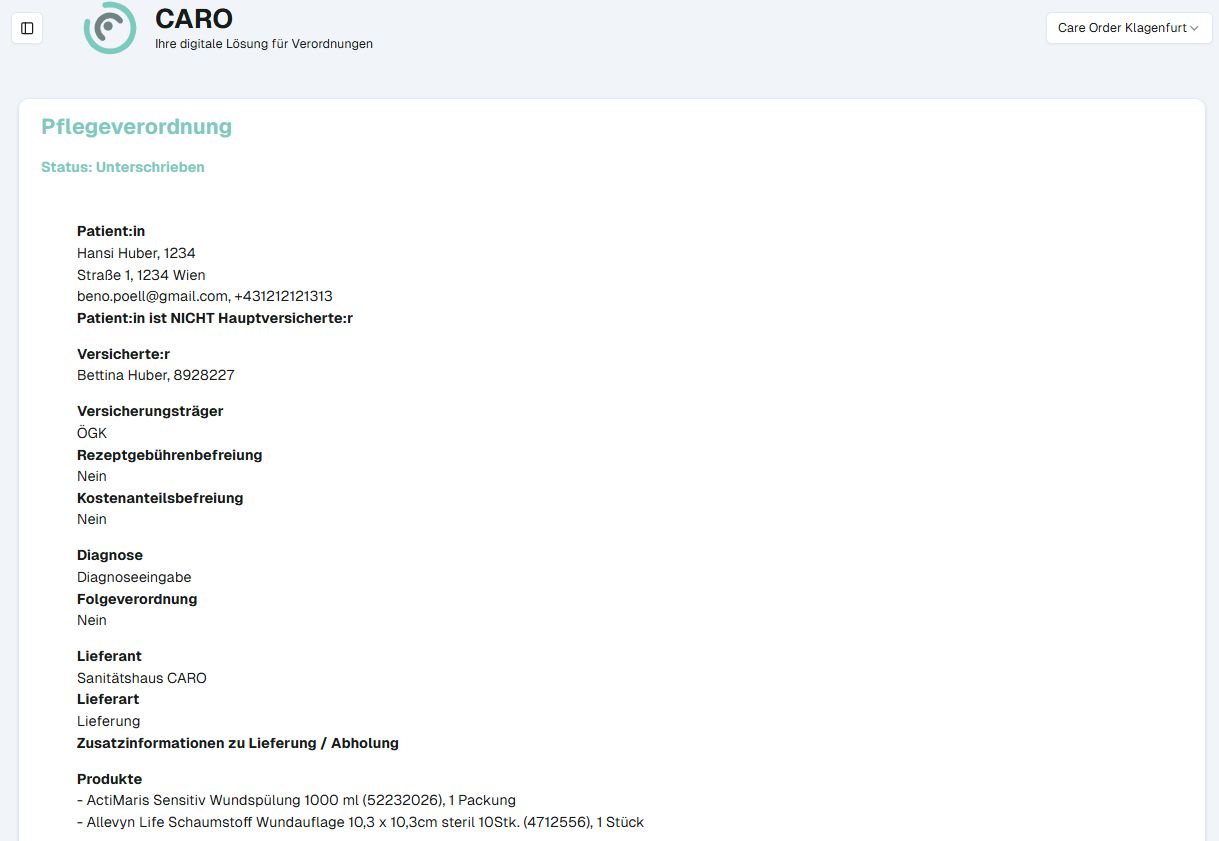Click the ActiMaris Sensitiv Wundspülung product line
Viewport: 1219px width, 841px height.
click(296, 800)
